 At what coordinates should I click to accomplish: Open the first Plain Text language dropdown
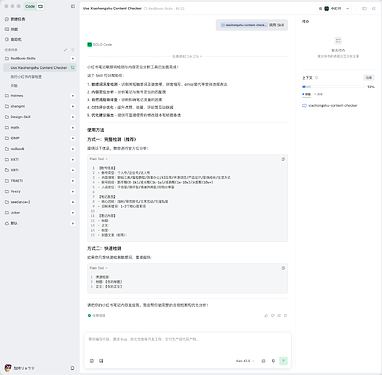click(99, 159)
